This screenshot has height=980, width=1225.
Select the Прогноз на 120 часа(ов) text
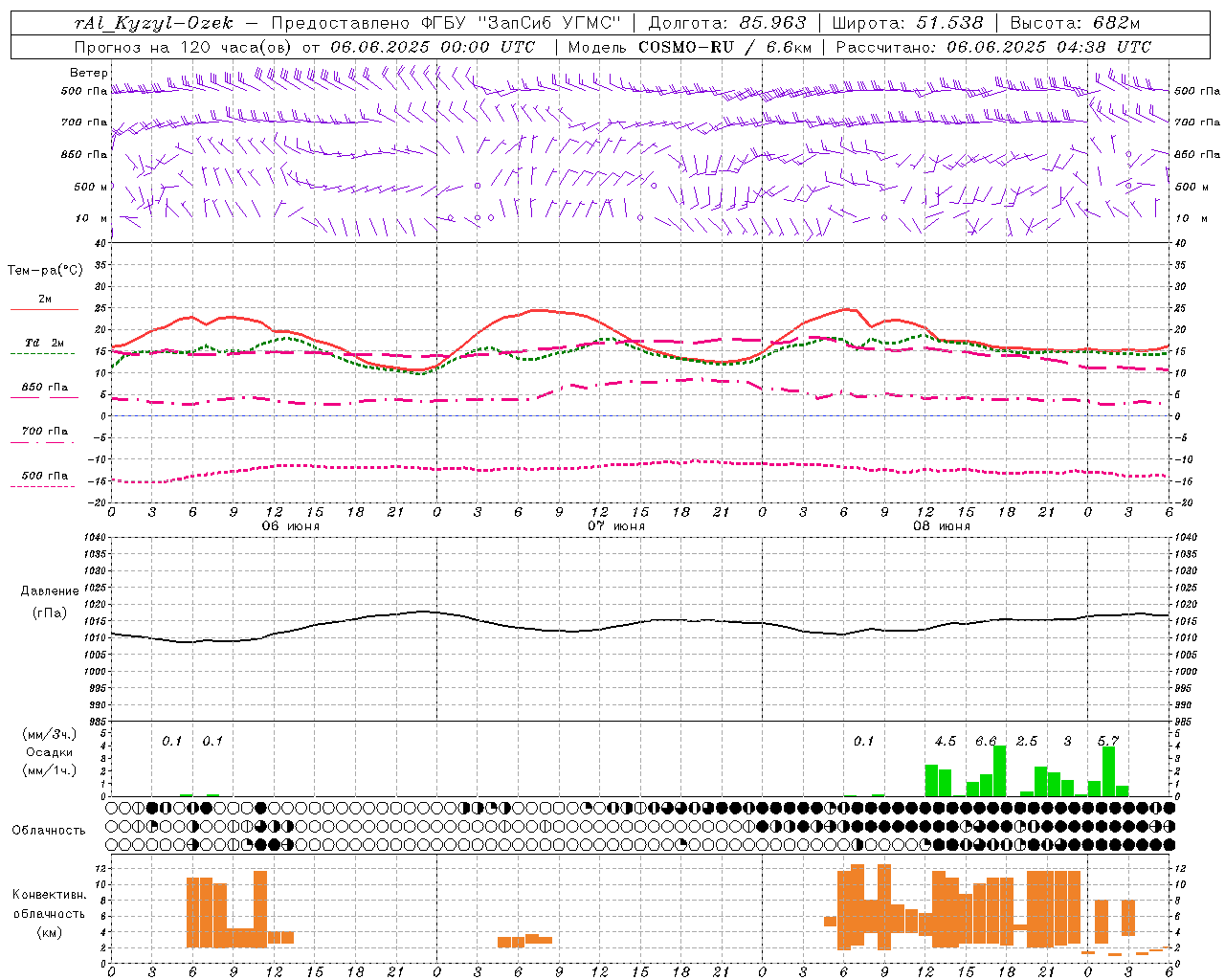point(185,47)
